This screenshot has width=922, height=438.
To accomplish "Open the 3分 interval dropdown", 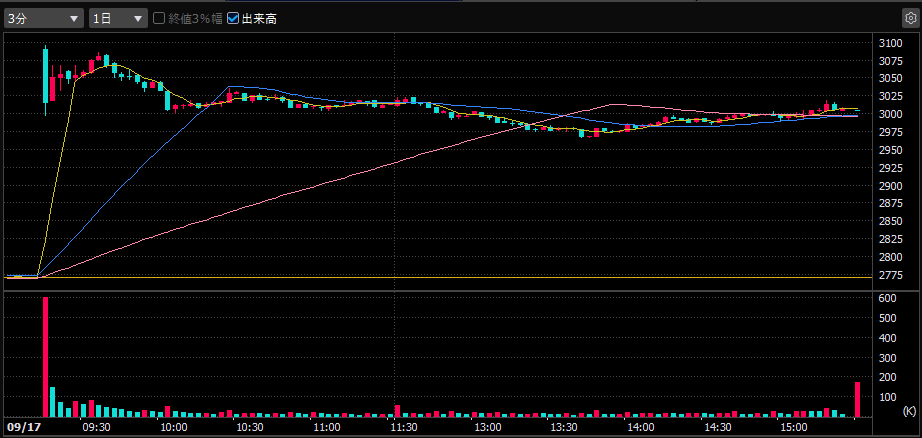I will (44, 18).
